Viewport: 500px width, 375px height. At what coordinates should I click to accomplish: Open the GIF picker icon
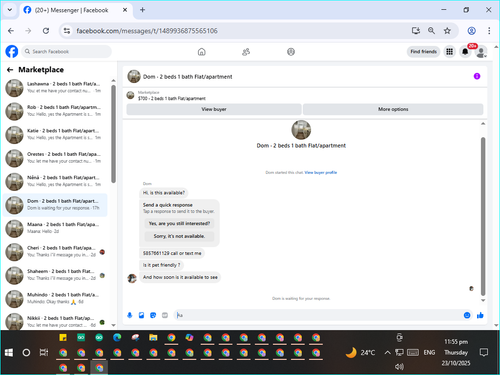(x=165, y=315)
